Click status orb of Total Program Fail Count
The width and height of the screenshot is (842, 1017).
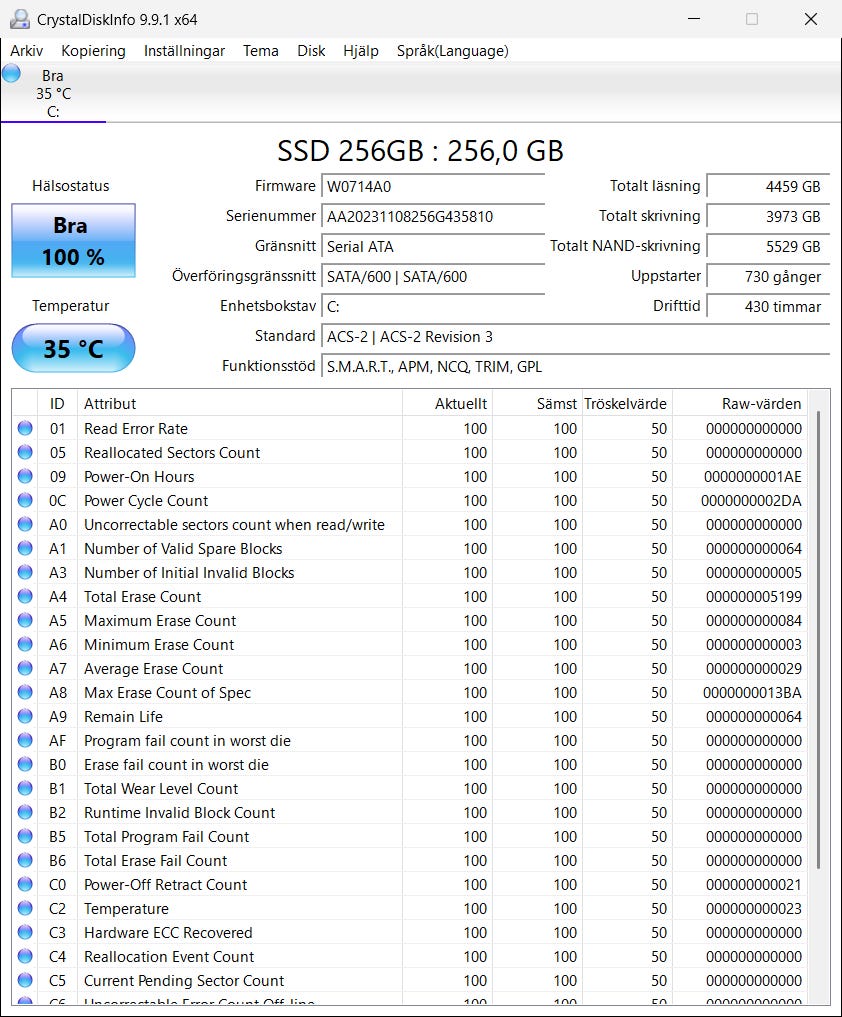coord(25,836)
